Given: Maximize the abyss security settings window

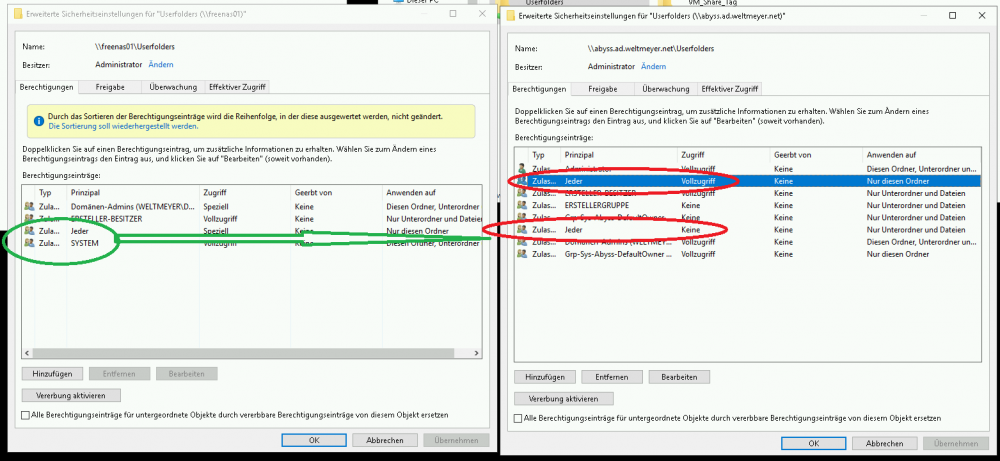Looking at the screenshot, I should 952,16.
